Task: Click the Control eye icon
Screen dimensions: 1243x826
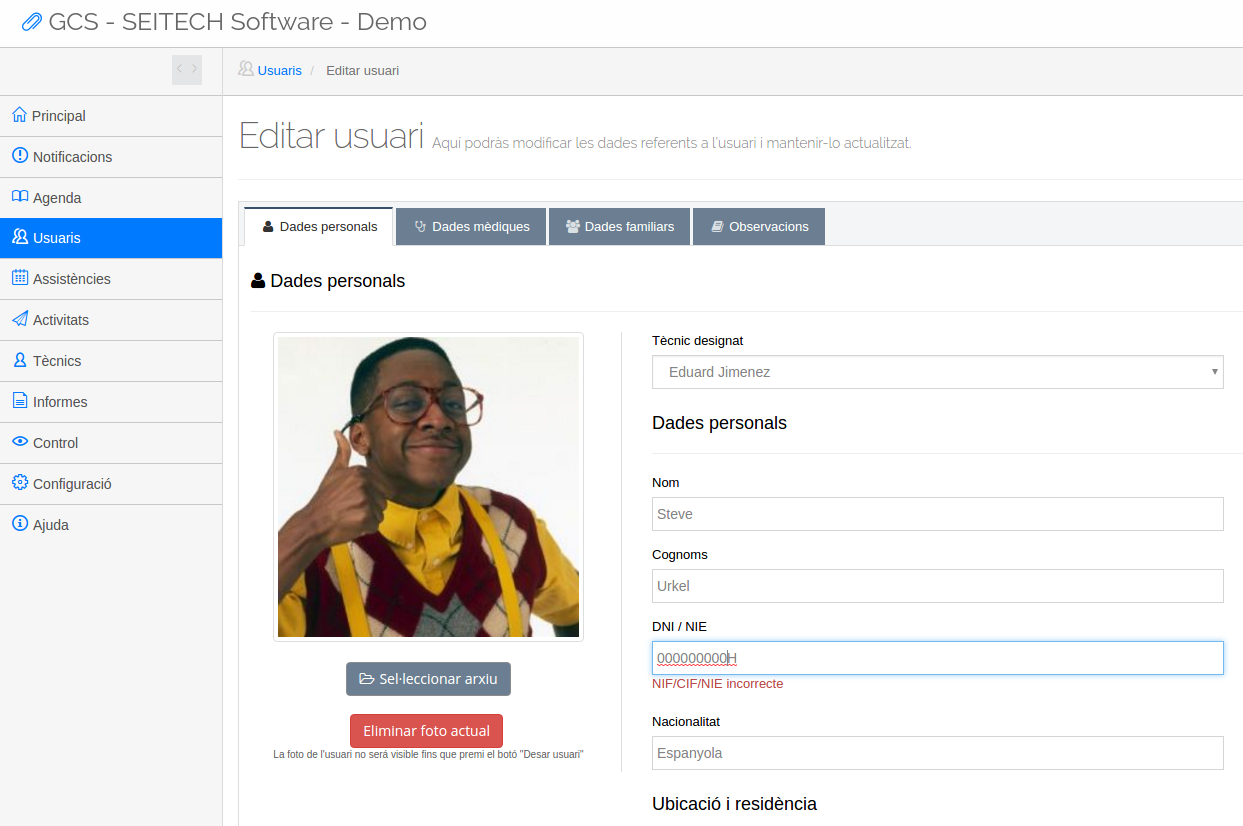Action: 20,442
